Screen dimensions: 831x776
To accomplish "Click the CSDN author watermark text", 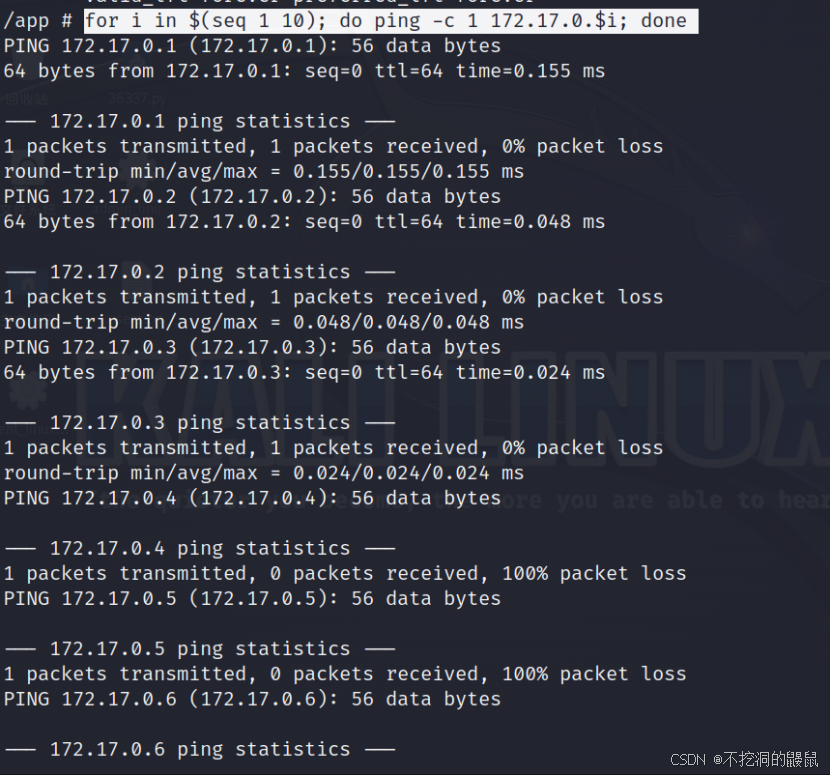I will tap(744, 760).
